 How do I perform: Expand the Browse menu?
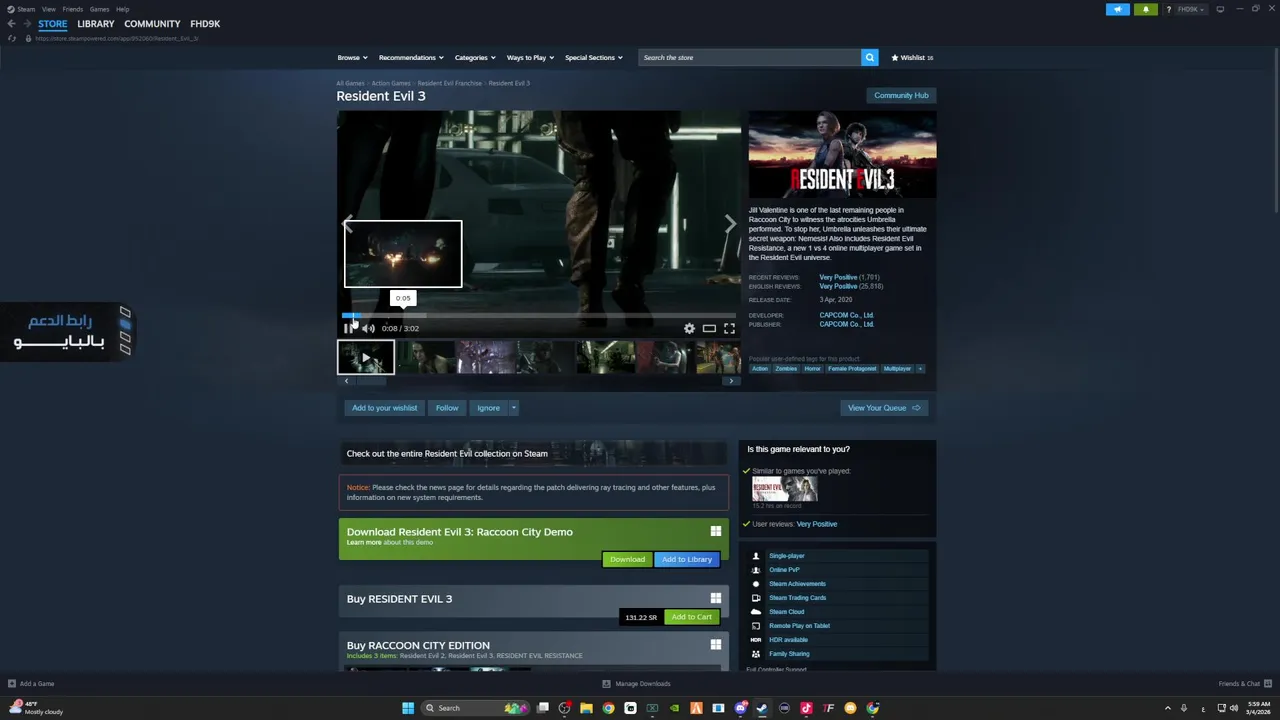[352, 57]
